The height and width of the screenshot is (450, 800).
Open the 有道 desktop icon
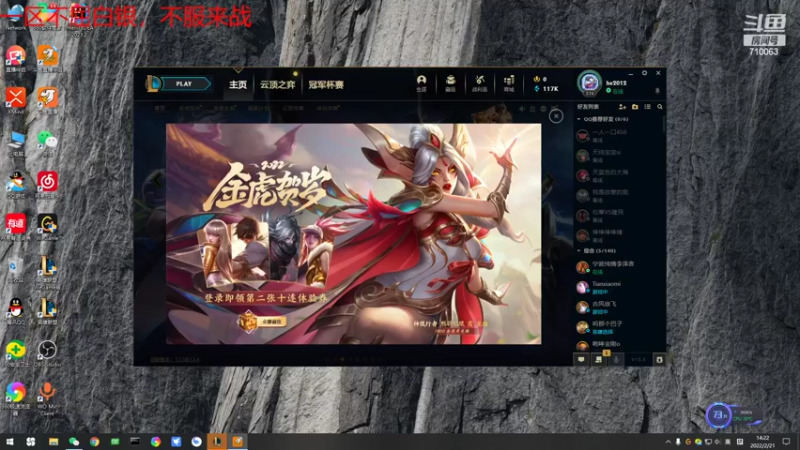tap(16, 227)
